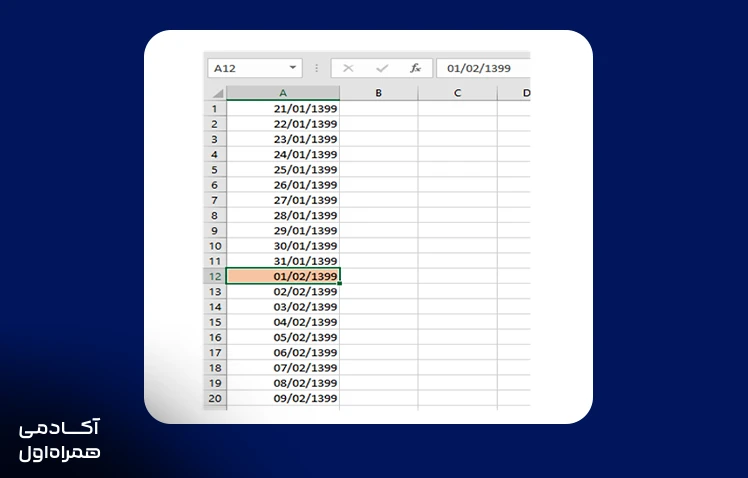This screenshot has width=748, height=478.
Task: Open the insert function fx icon
Action: tap(416, 68)
